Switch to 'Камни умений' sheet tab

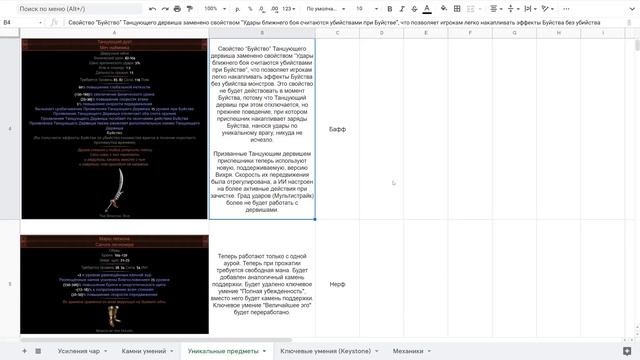pos(144,351)
